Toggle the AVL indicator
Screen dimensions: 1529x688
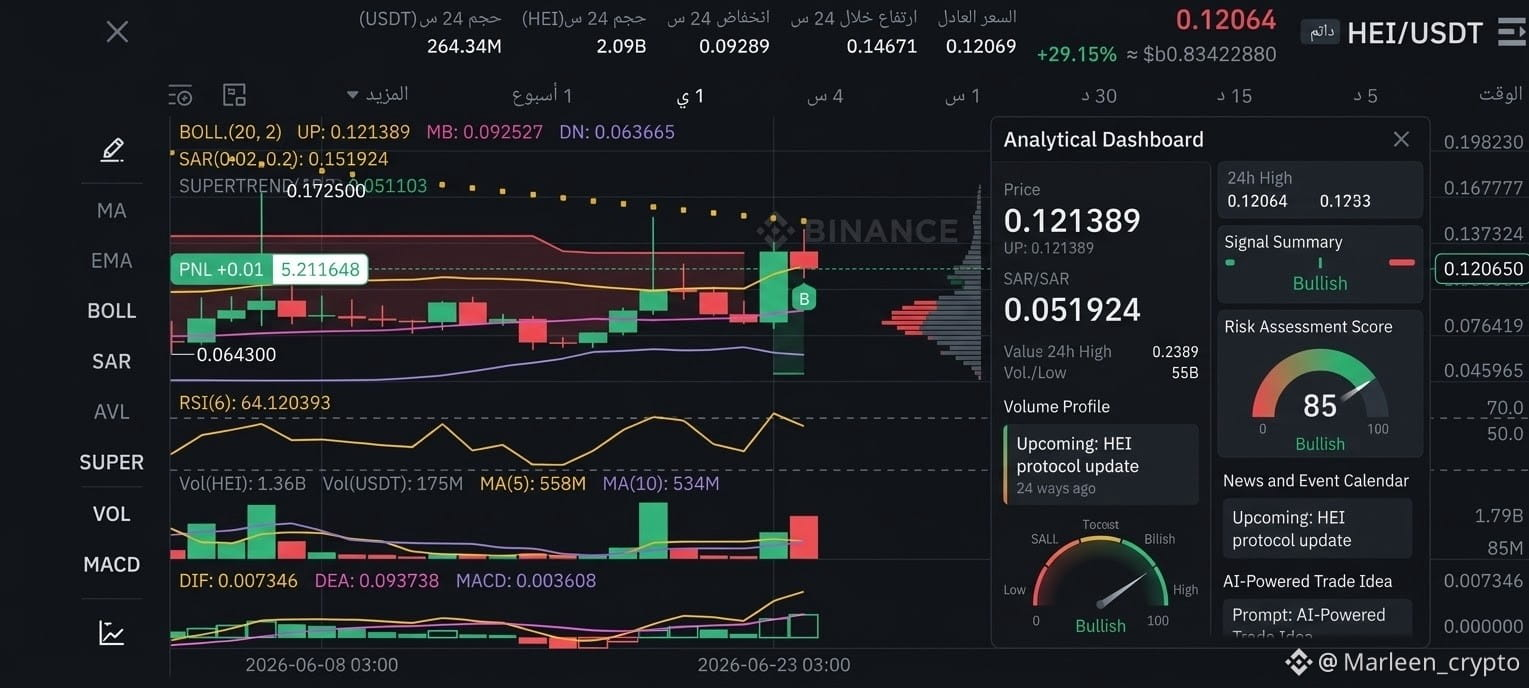(x=112, y=412)
